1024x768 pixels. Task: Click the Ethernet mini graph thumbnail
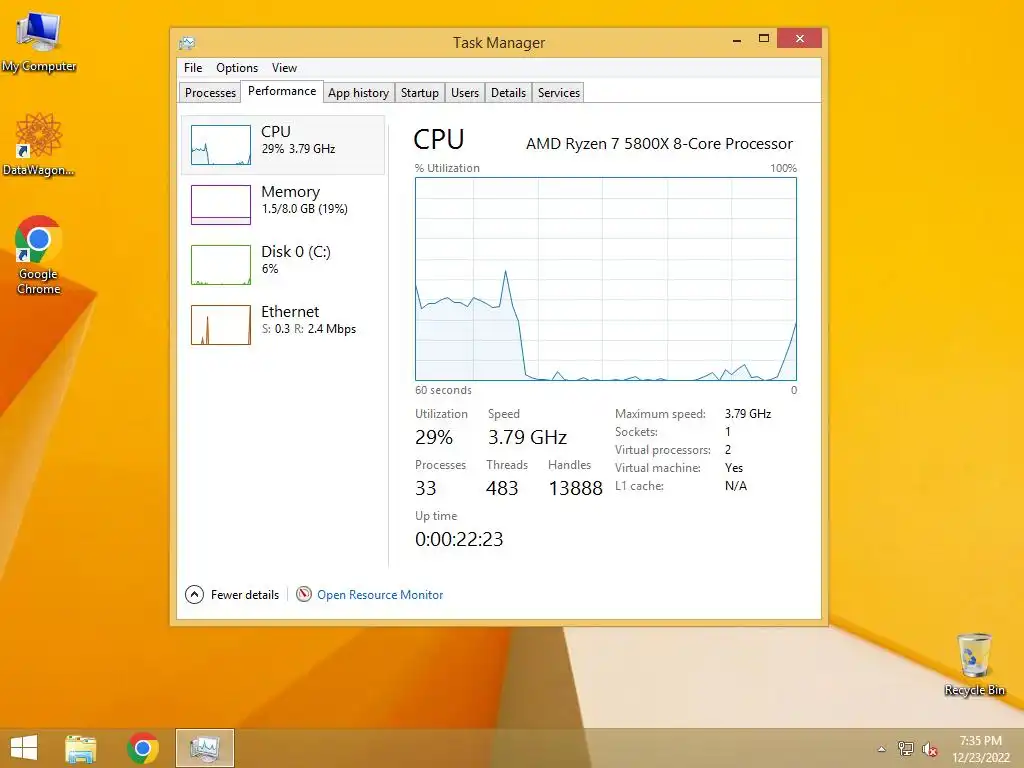pyautogui.click(x=221, y=325)
